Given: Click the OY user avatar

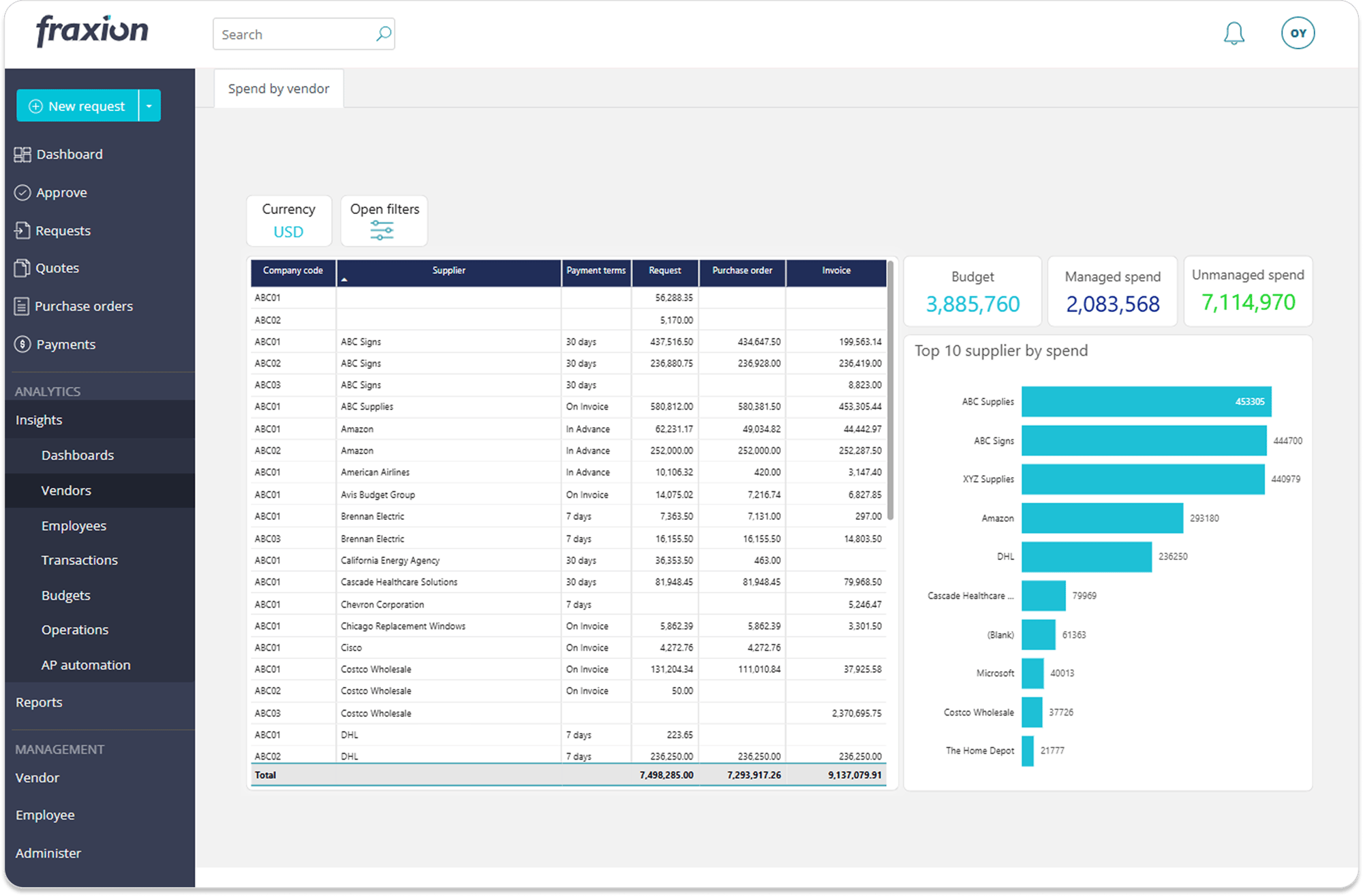Looking at the screenshot, I should pos(1298,32).
